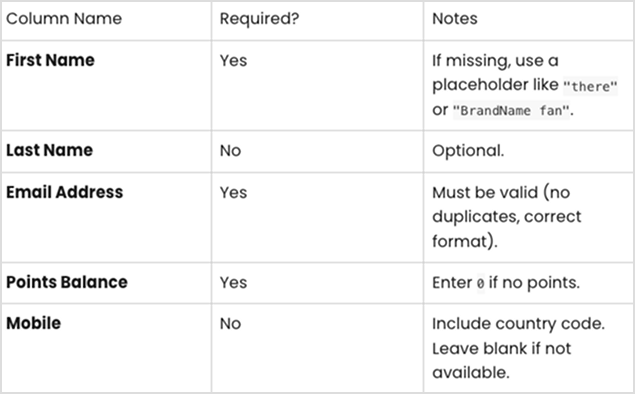Click the Yes value for Points Balance
The width and height of the screenshot is (635, 394).
click(x=233, y=283)
